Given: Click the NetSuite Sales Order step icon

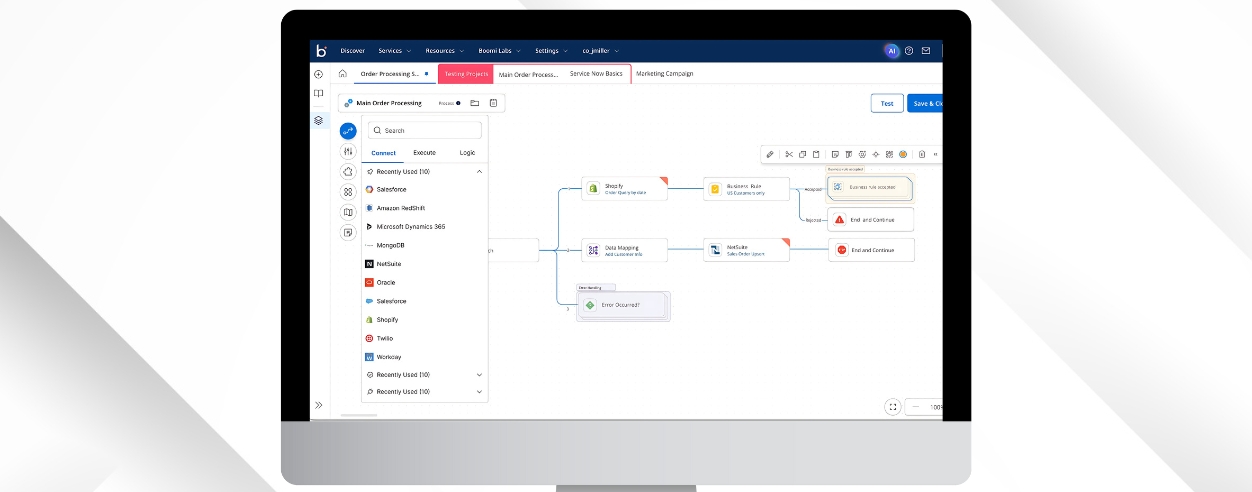Looking at the screenshot, I should point(715,250).
